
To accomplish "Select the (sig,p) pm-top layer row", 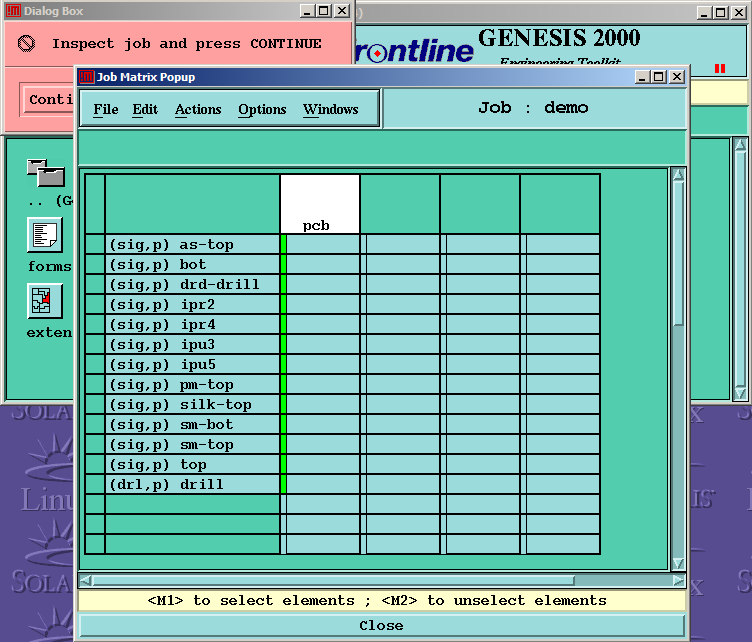I will pyautogui.click(x=192, y=385).
